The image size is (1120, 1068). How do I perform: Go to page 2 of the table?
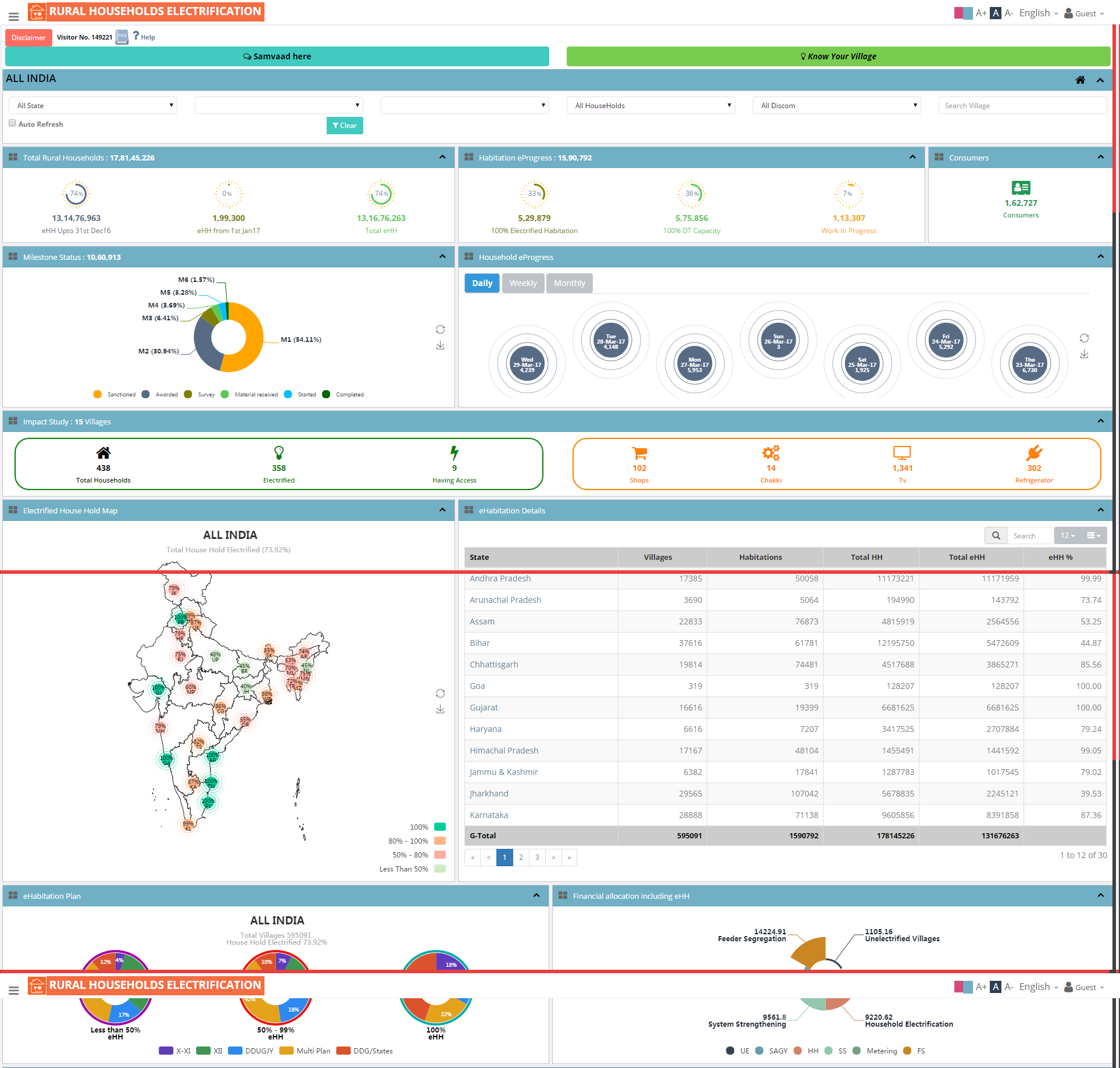pyautogui.click(x=521, y=858)
